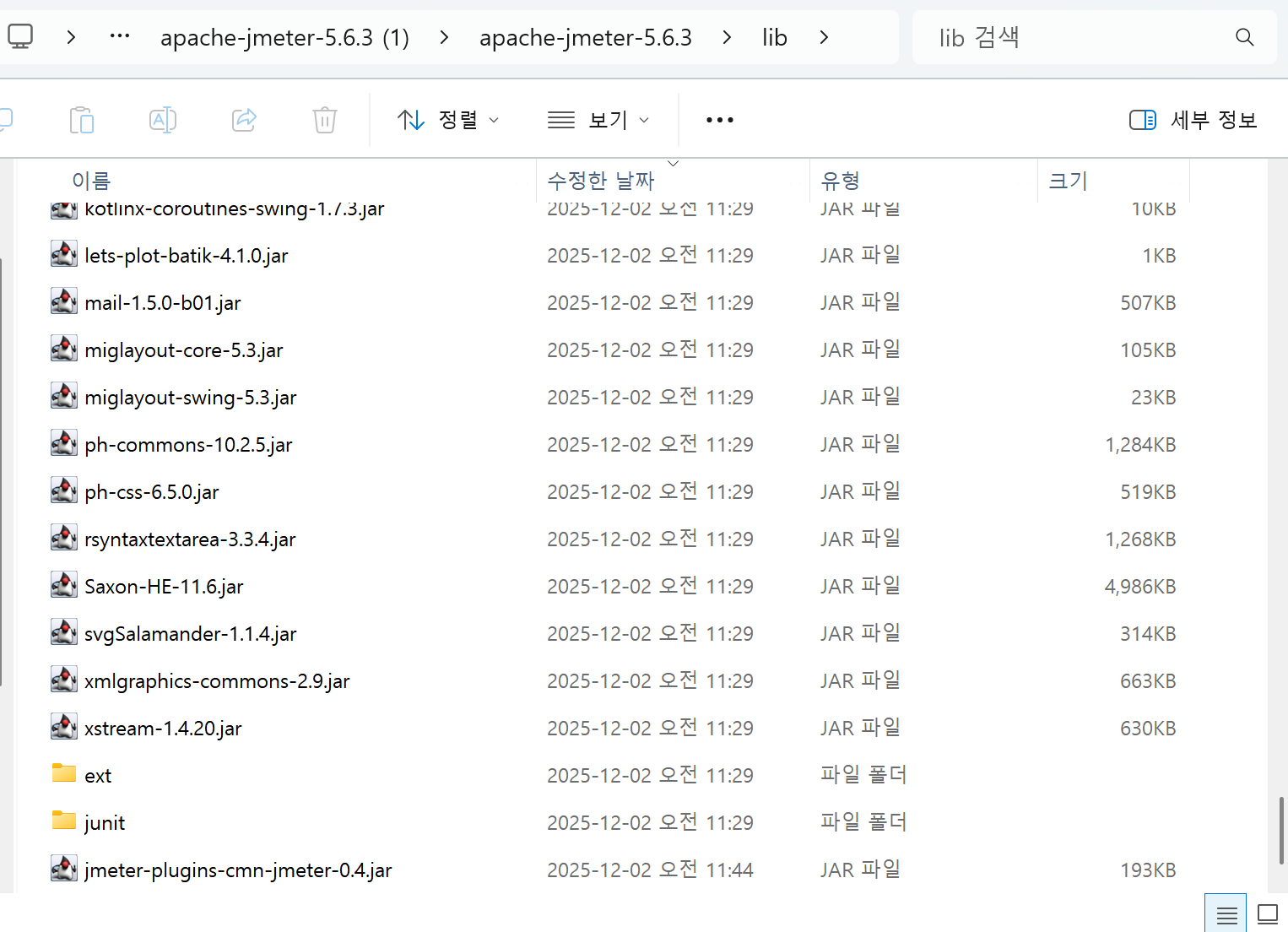Click the This PC monitor icon in address bar
This screenshot has width=1288, height=932.
19,36
